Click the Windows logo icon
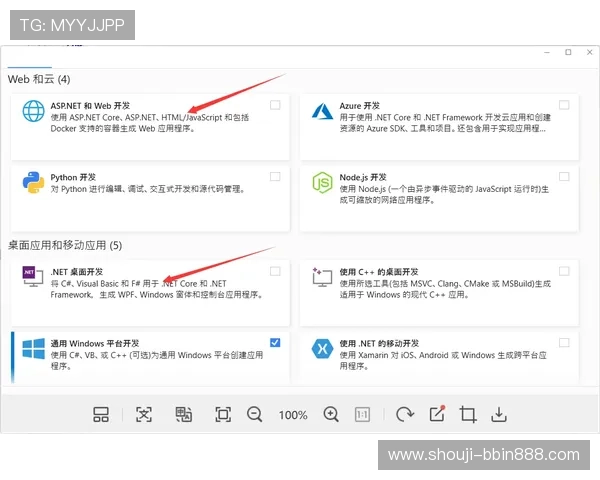The width and height of the screenshot is (600, 480). 33,348
